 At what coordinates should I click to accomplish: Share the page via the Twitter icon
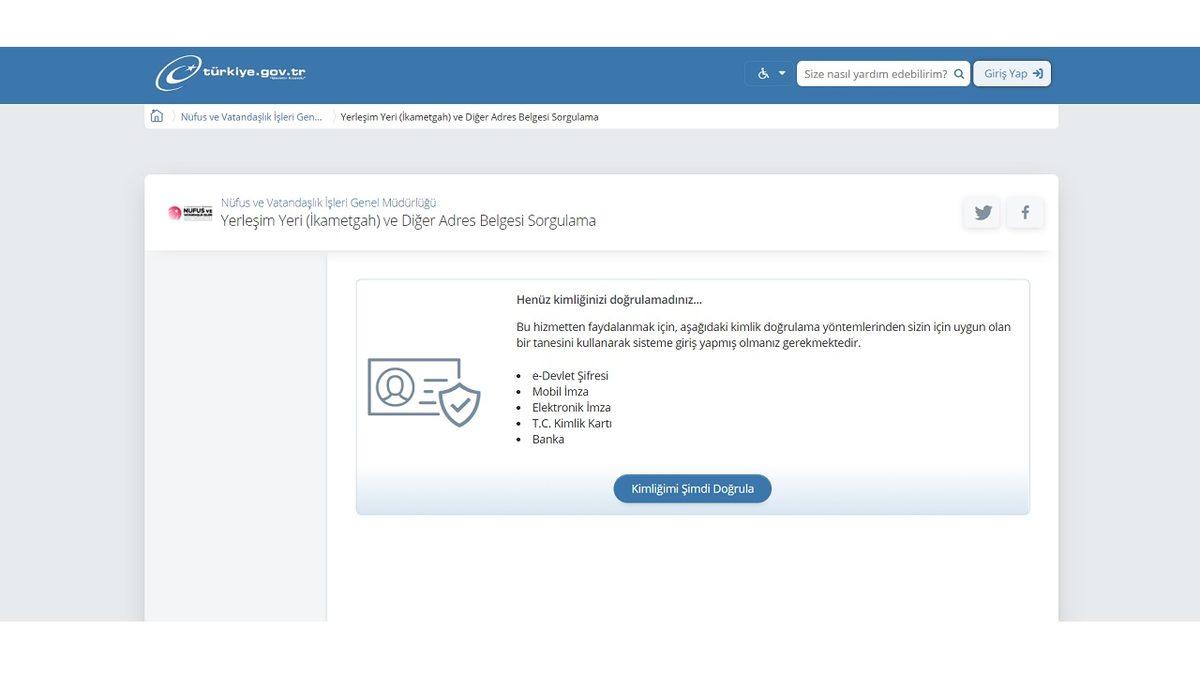[x=981, y=211]
